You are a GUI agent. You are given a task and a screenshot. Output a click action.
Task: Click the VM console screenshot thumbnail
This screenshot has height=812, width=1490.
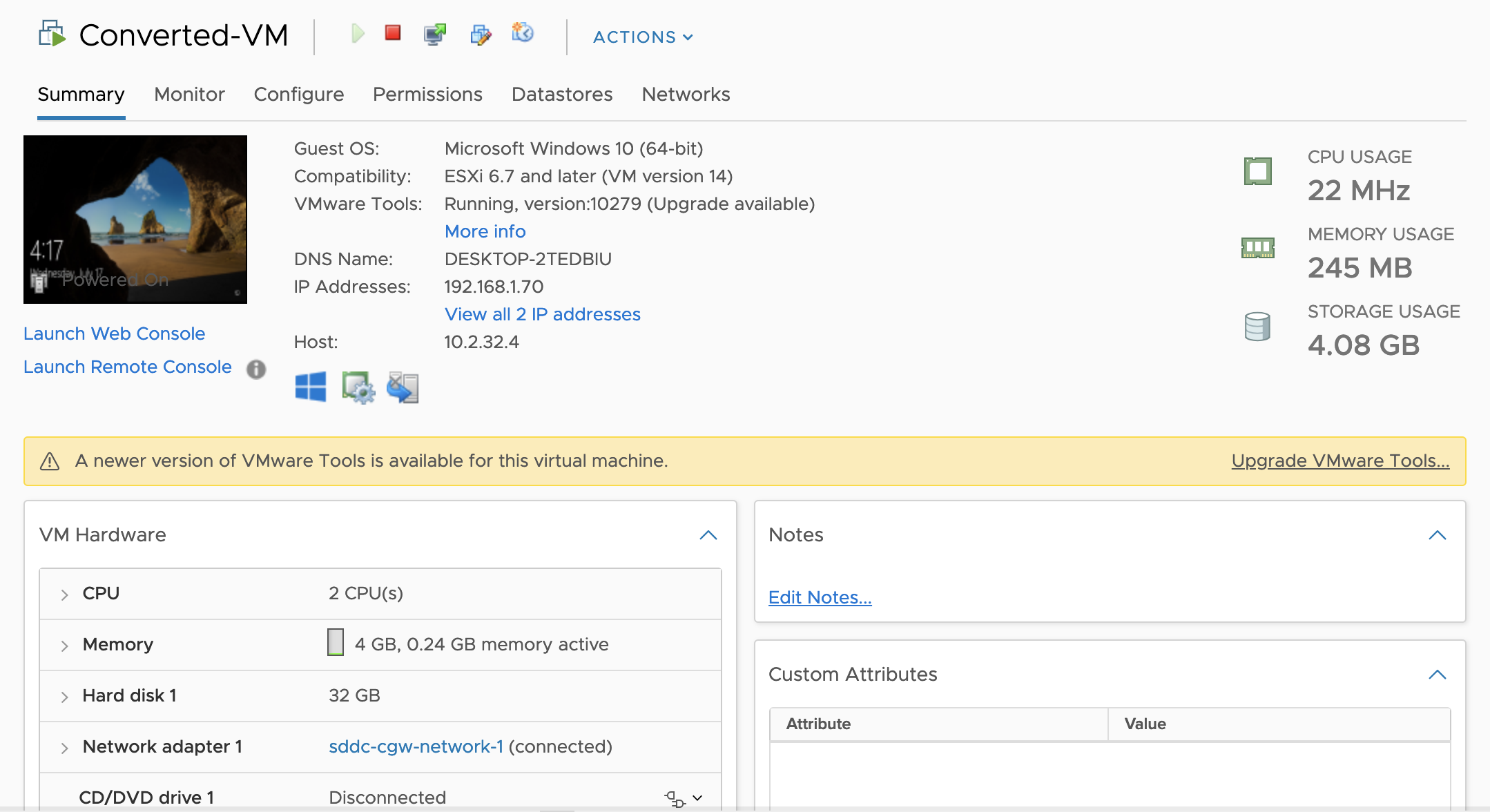pyautogui.click(x=135, y=220)
